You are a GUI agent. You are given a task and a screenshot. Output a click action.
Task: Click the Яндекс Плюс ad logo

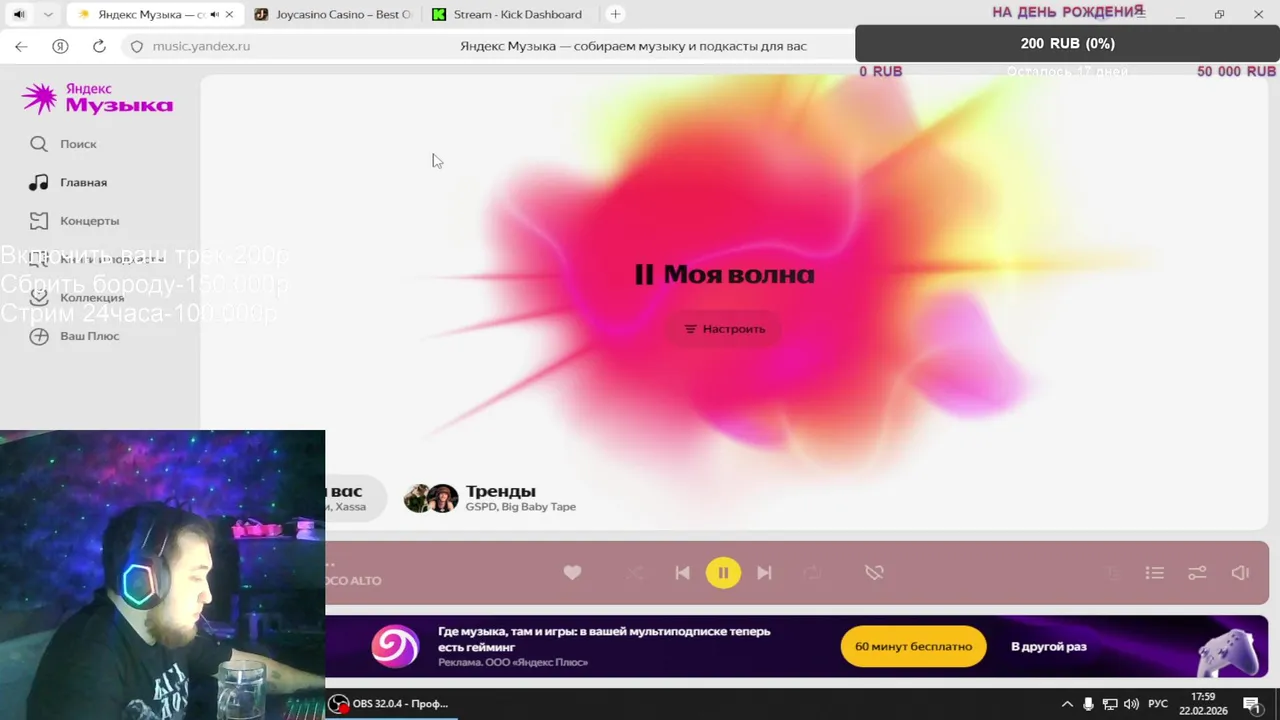point(395,647)
